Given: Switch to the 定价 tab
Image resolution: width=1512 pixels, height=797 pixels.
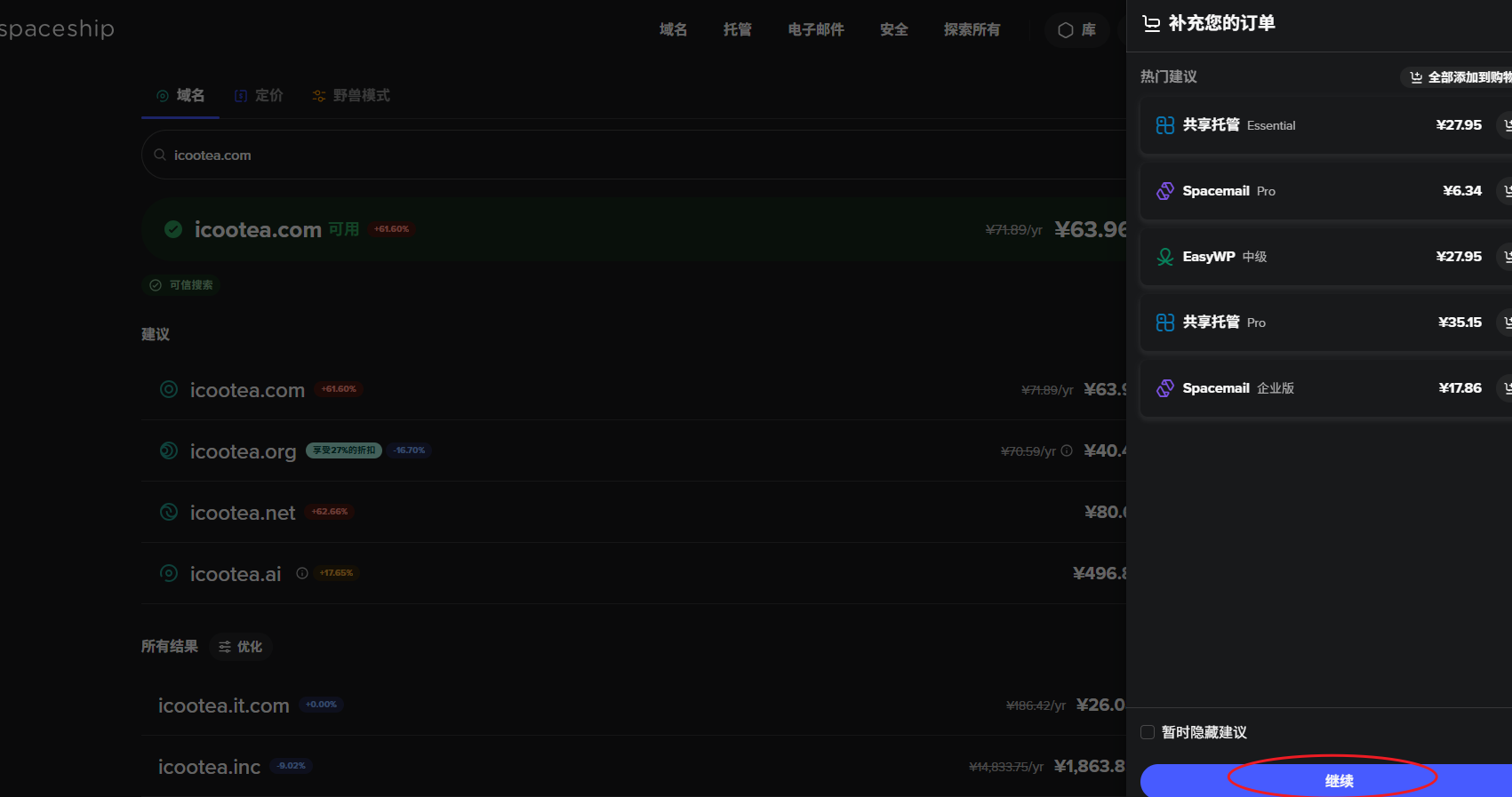Looking at the screenshot, I should coord(259,95).
